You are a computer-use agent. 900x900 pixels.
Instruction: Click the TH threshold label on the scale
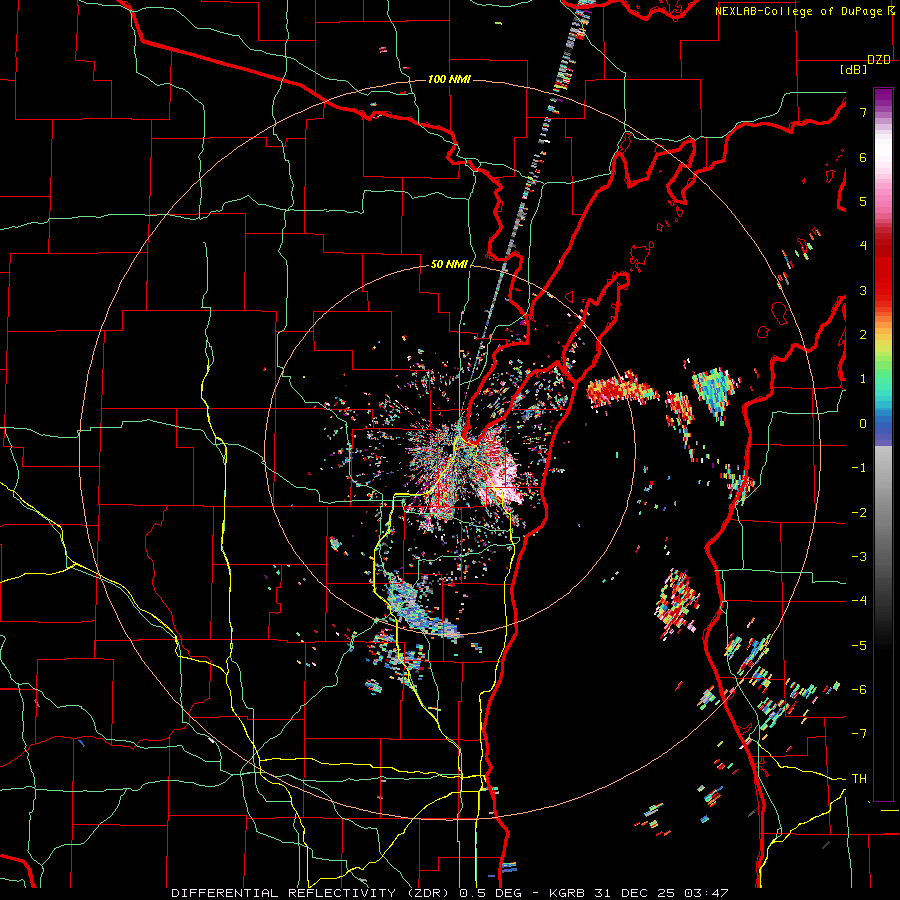tap(859, 779)
